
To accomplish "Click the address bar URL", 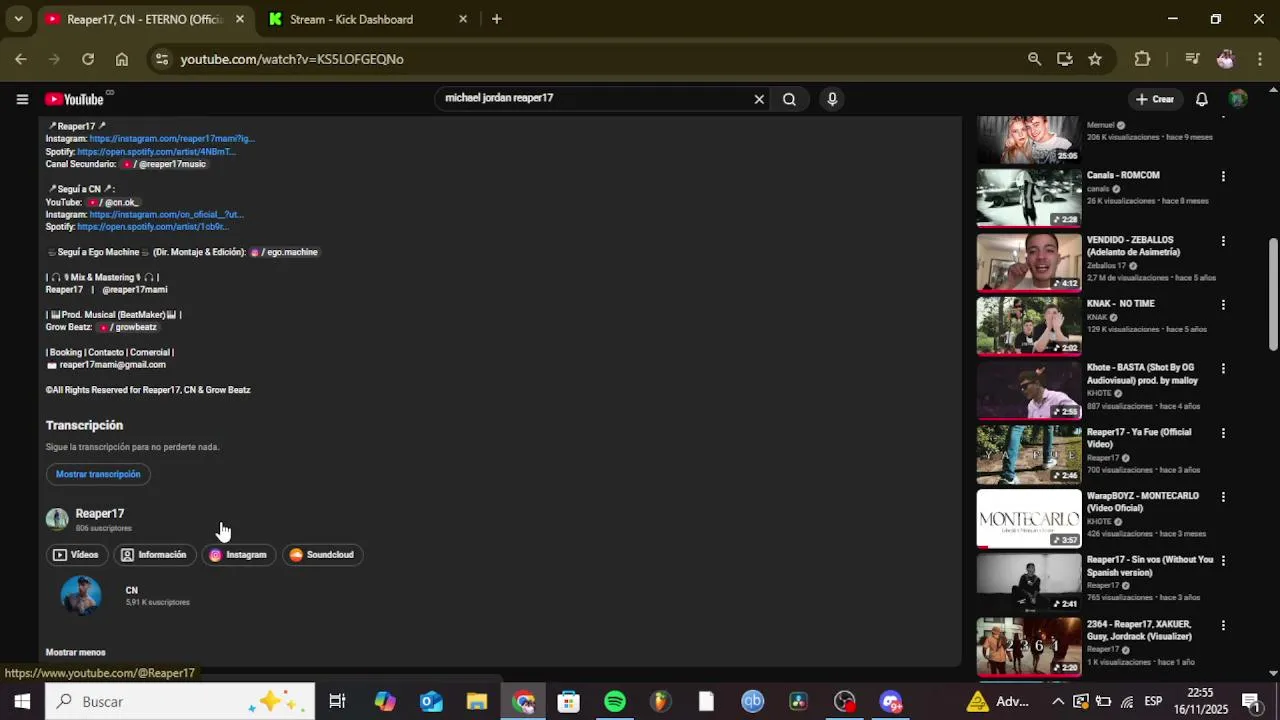I will click(292, 59).
